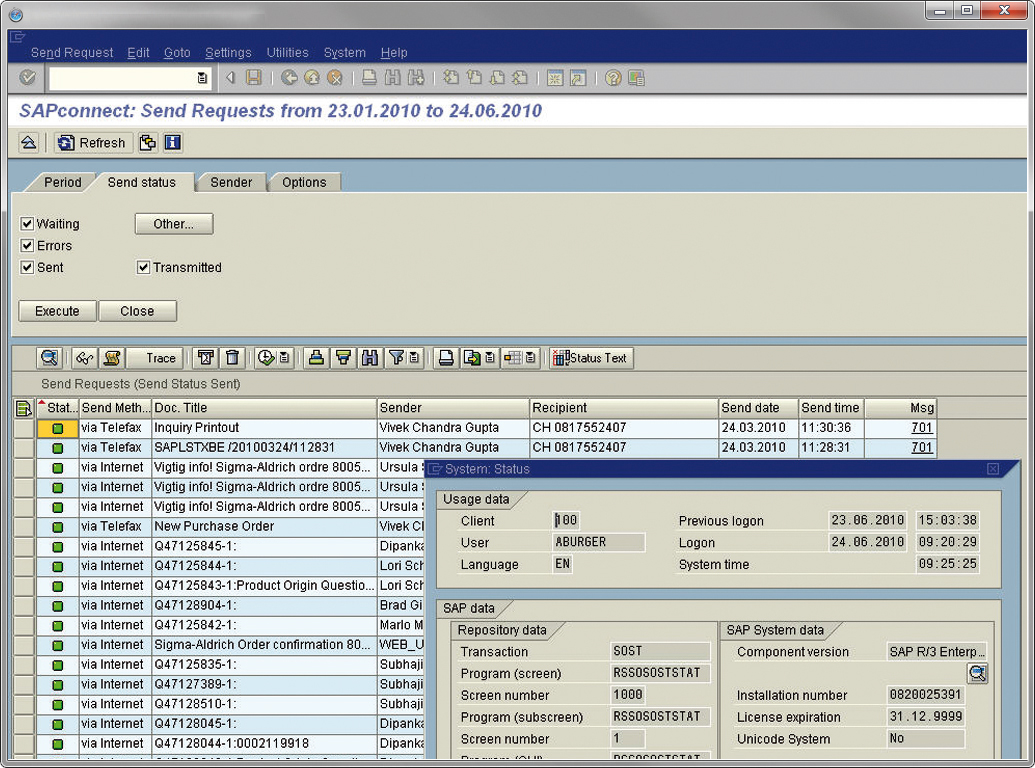Switch to the Period tab
This screenshot has height=768, width=1035.
[x=63, y=182]
